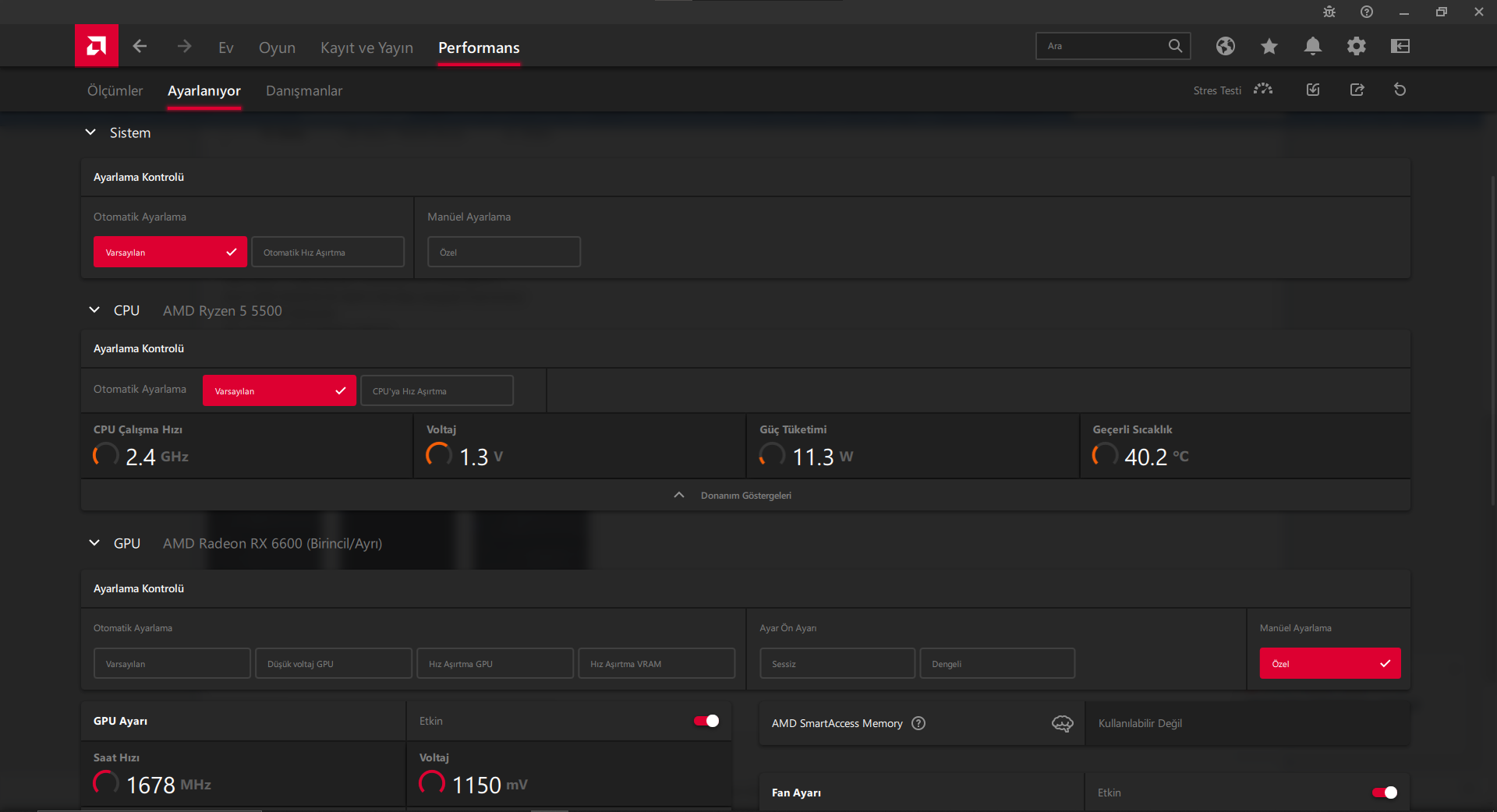Click the search magnifier icon
The width and height of the screenshot is (1497, 812).
1175,46
